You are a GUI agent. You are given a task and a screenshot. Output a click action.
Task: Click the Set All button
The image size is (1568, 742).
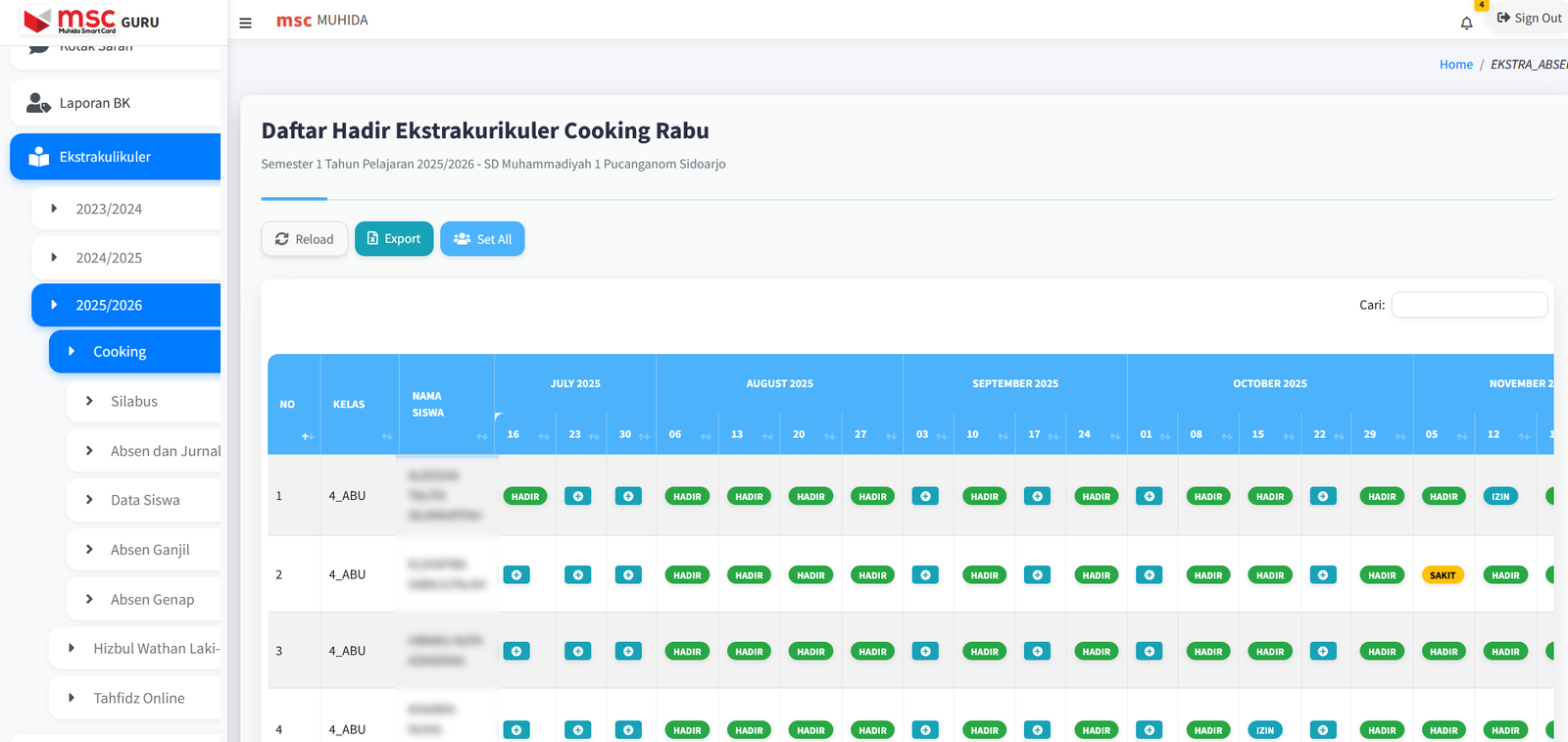coord(482,239)
